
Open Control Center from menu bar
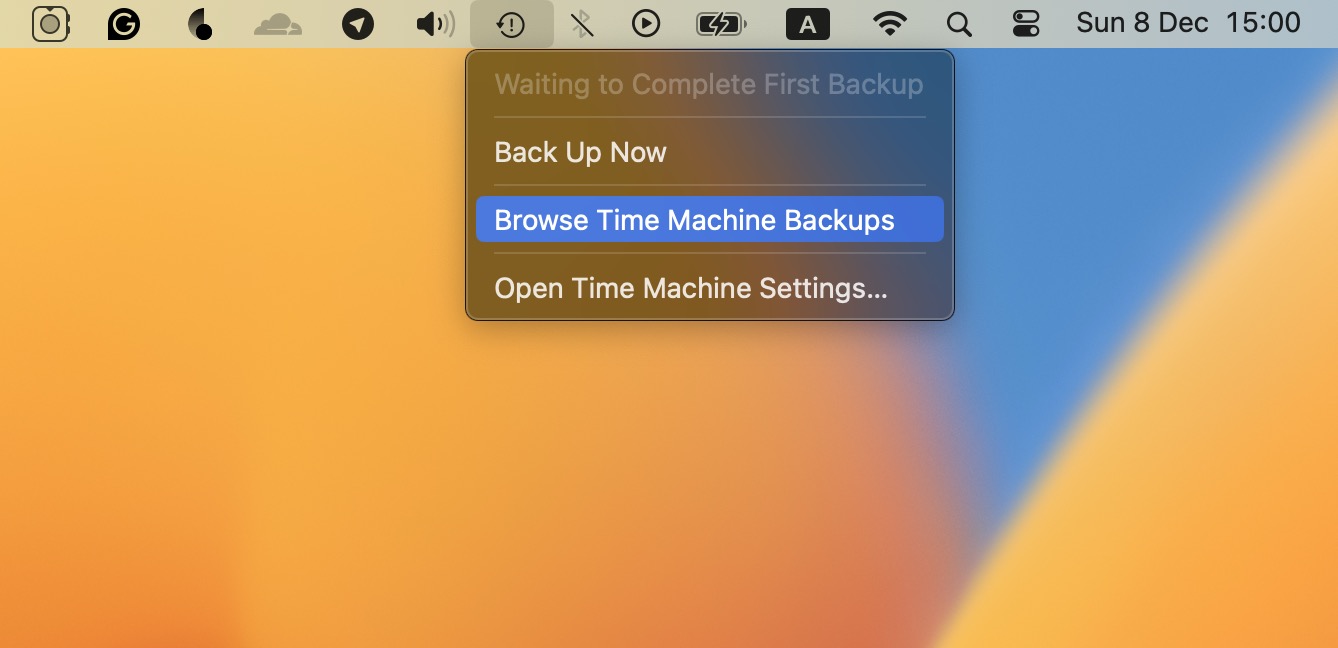pyautogui.click(x=1026, y=24)
